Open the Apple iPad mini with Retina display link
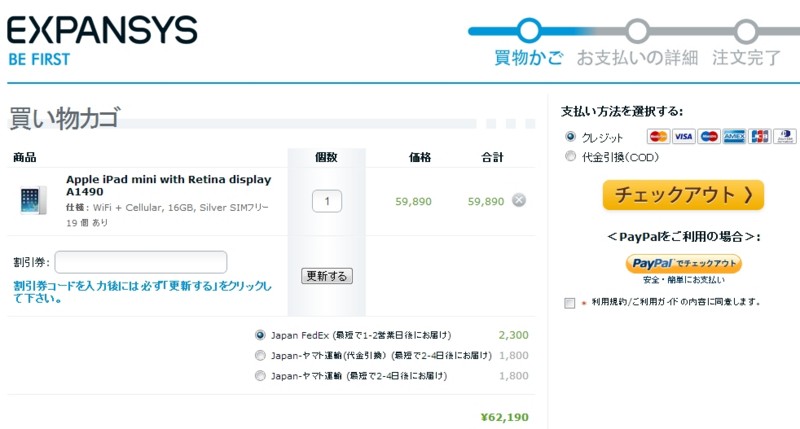Screen dimensions: 800x429 click(168, 185)
